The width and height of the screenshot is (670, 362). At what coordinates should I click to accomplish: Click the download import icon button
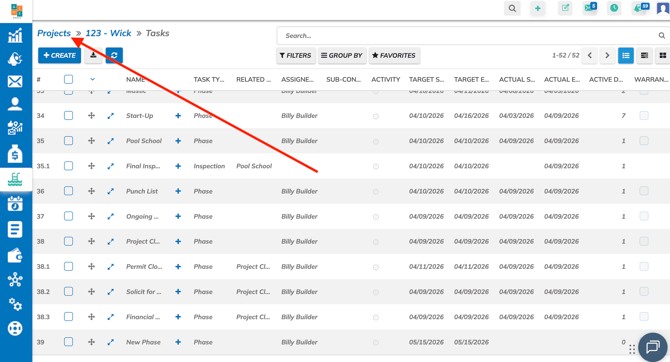pyautogui.click(x=93, y=56)
